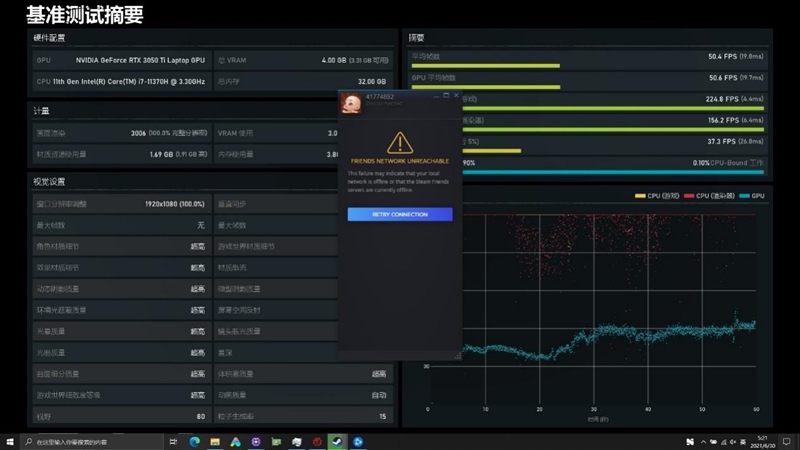The width and height of the screenshot is (800, 450).
Task: Expand hidden system tray icons chevron
Action: coord(704,442)
